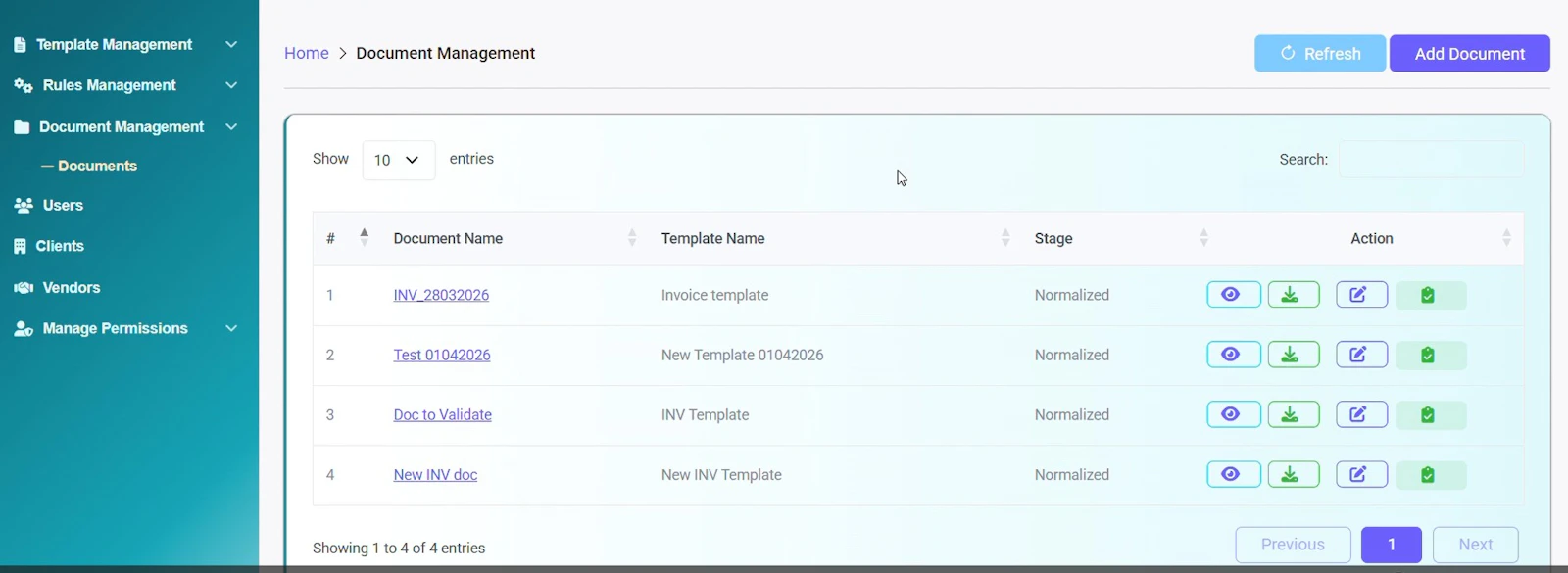Go to Clients page
1568x573 pixels.
pos(60,246)
